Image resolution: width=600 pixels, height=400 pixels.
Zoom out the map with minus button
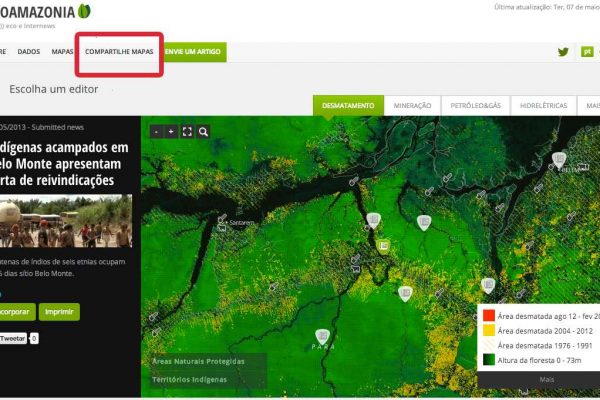click(156, 131)
